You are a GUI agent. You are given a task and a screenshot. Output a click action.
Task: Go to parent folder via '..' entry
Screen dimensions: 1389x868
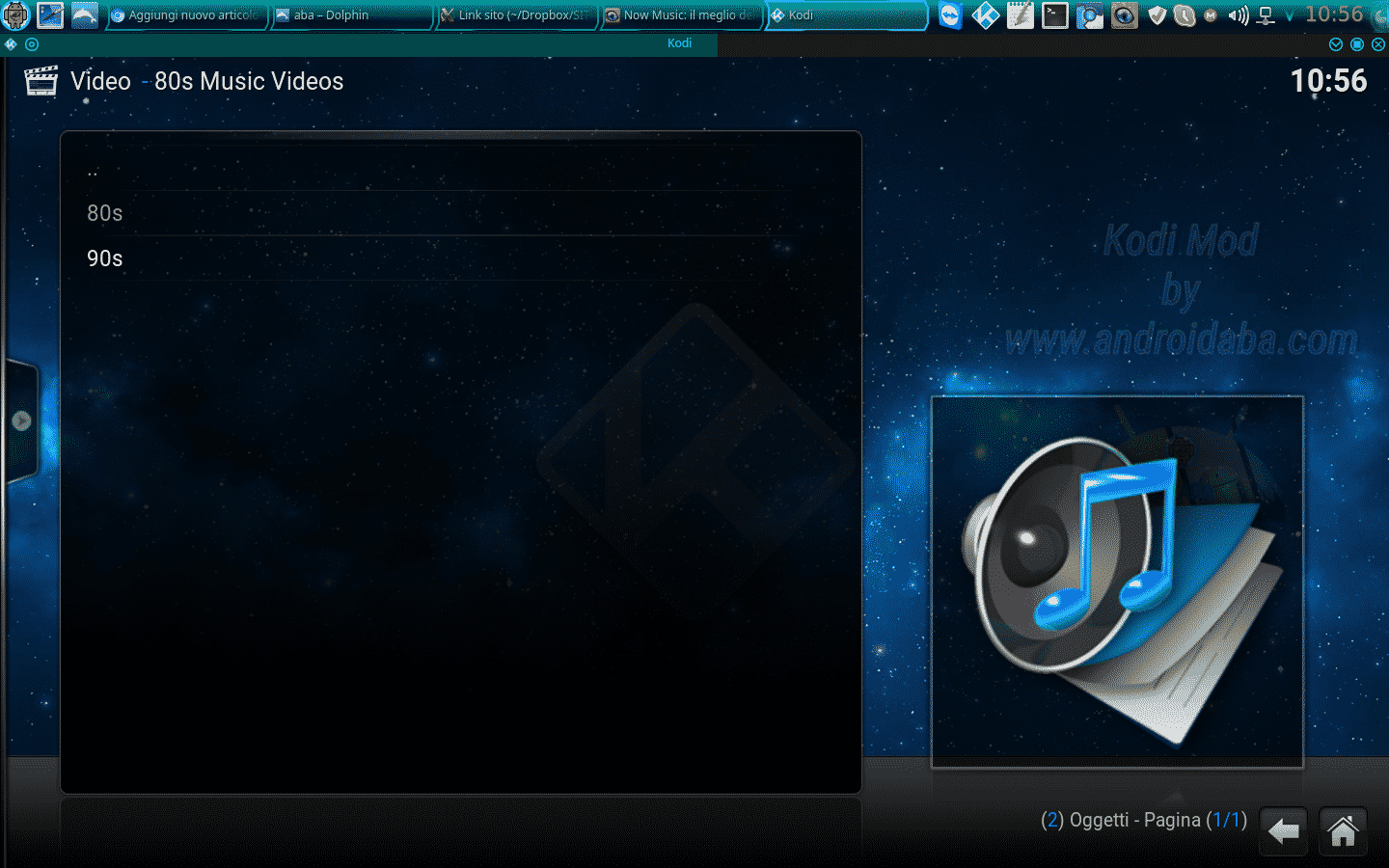460,171
